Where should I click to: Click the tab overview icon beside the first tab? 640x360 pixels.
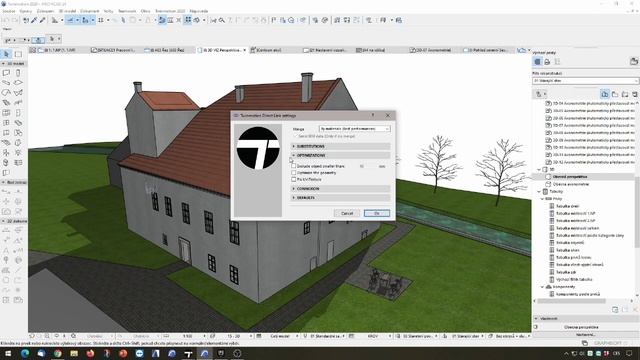tap(32, 50)
